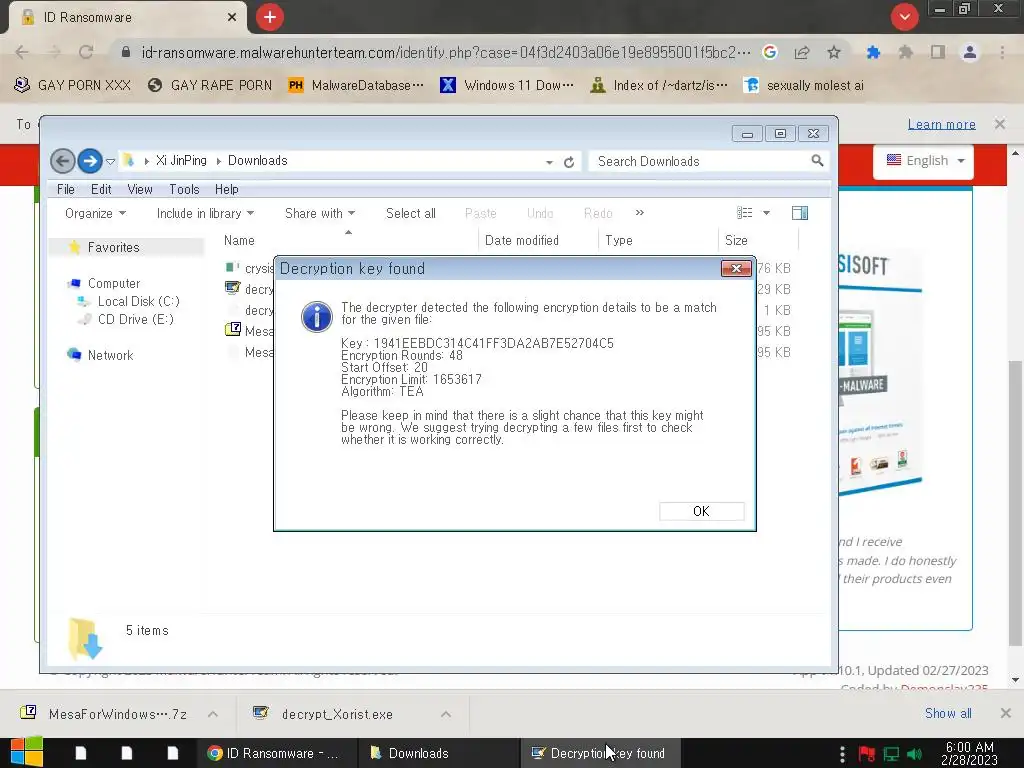Open new tab in the browser
The image size is (1024, 768).
pyautogui.click(x=270, y=17)
